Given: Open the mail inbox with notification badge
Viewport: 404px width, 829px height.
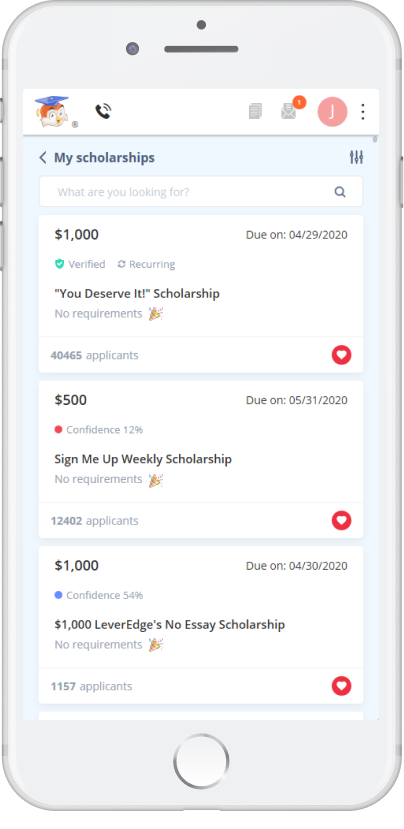Looking at the screenshot, I should click(289, 111).
